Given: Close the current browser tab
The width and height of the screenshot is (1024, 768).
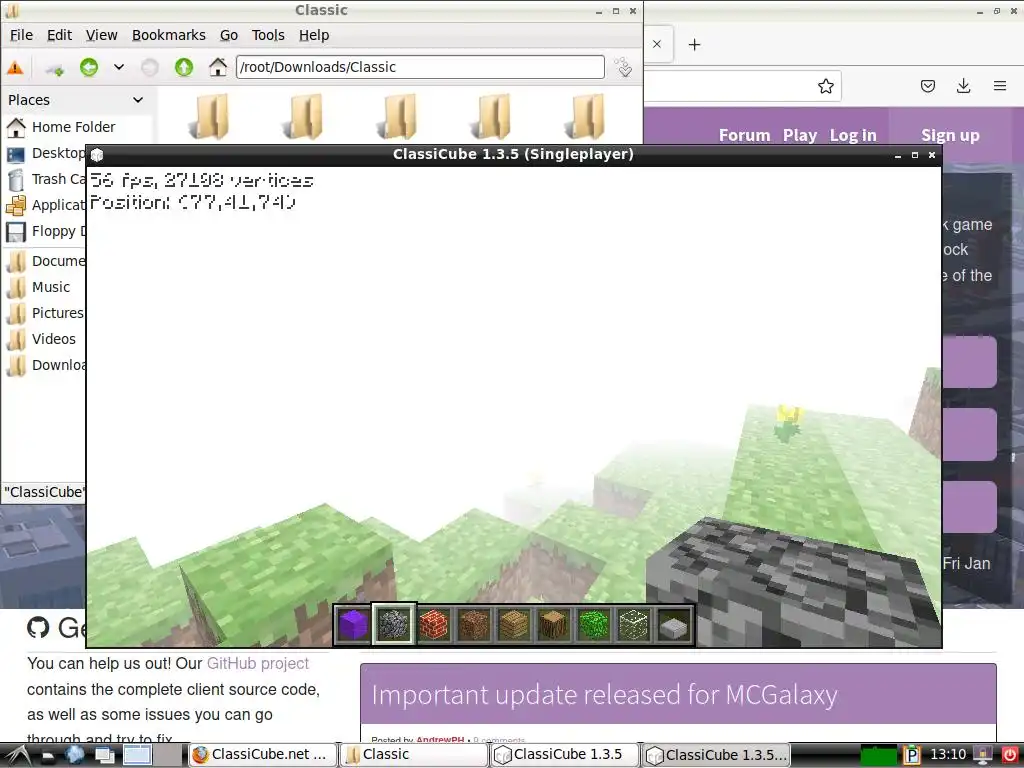Looking at the screenshot, I should pos(657,44).
